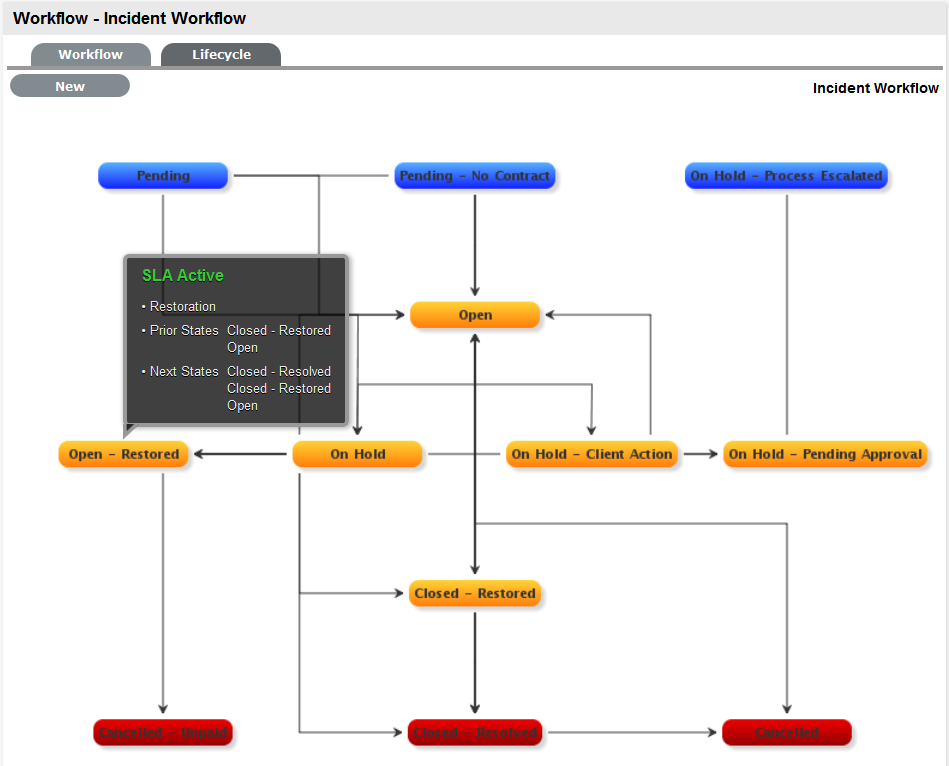The height and width of the screenshot is (766, 949).
Task: Switch to the Lifecycle tab
Action: tap(220, 54)
